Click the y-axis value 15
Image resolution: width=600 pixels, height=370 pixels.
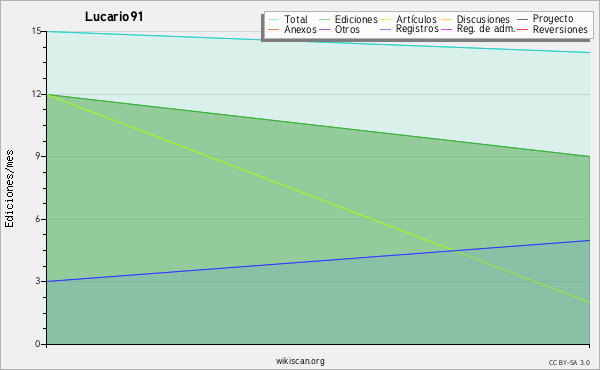[36, 31]
